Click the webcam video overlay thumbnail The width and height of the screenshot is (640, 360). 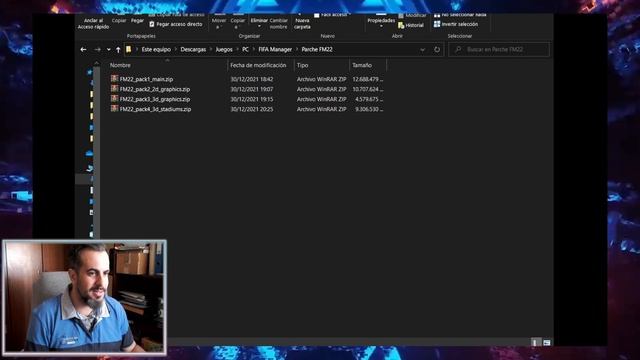(84, 297)
